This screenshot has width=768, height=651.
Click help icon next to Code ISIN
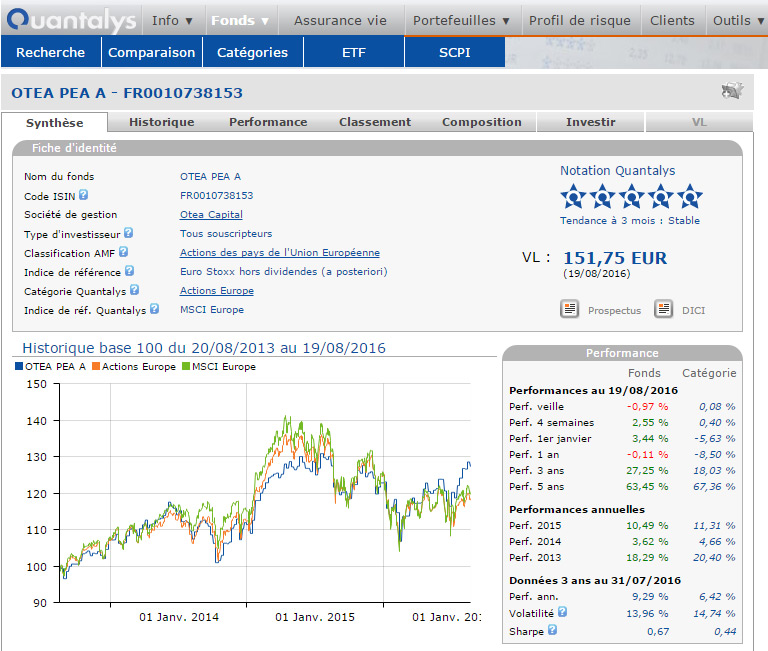point(84,196)
